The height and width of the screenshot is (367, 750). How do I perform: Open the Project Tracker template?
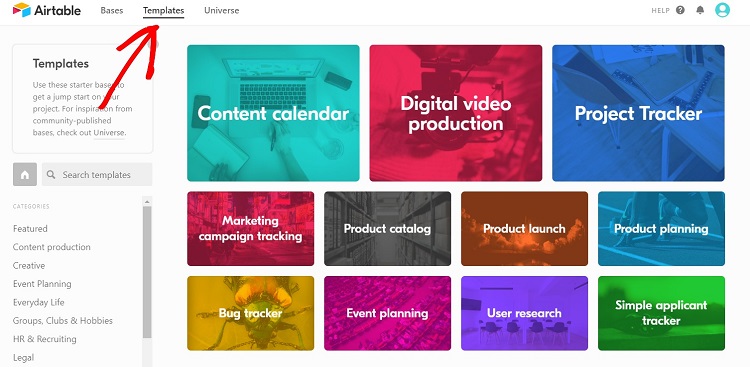coord(639,113)
